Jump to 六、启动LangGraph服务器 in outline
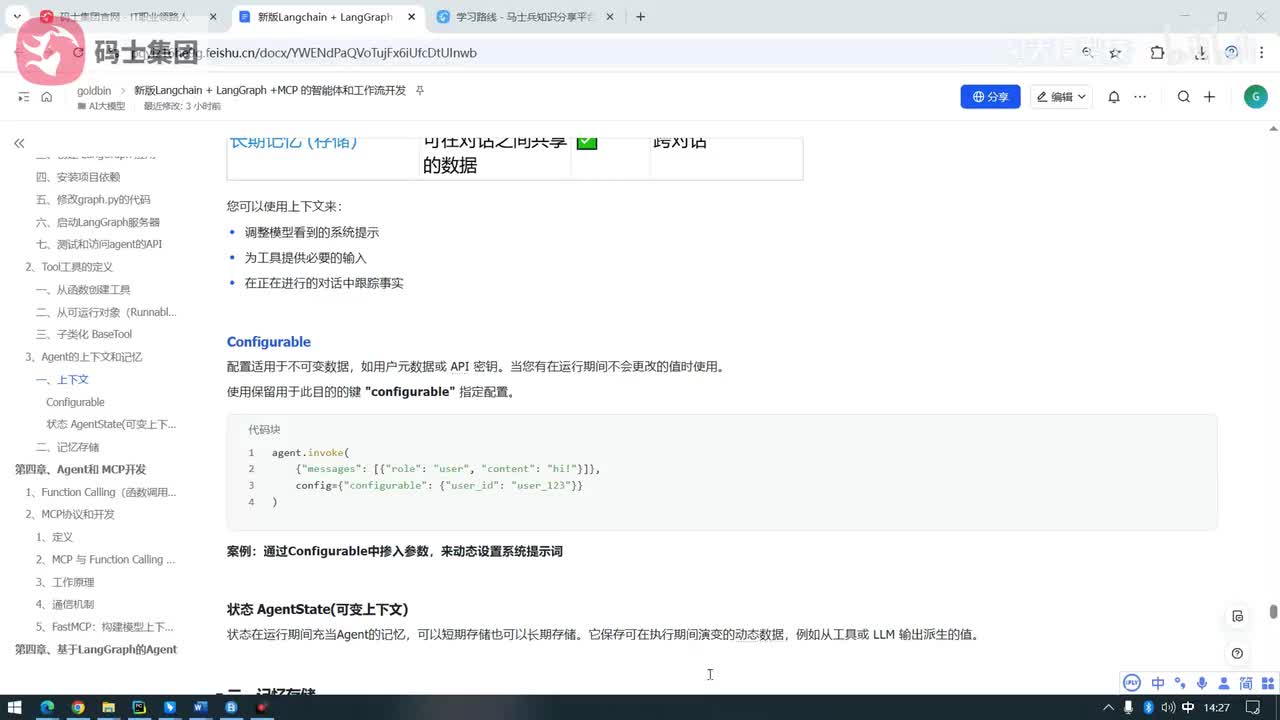Viewport: 1280px width, 720px height. pyautogui.click(x=98, y=222)
